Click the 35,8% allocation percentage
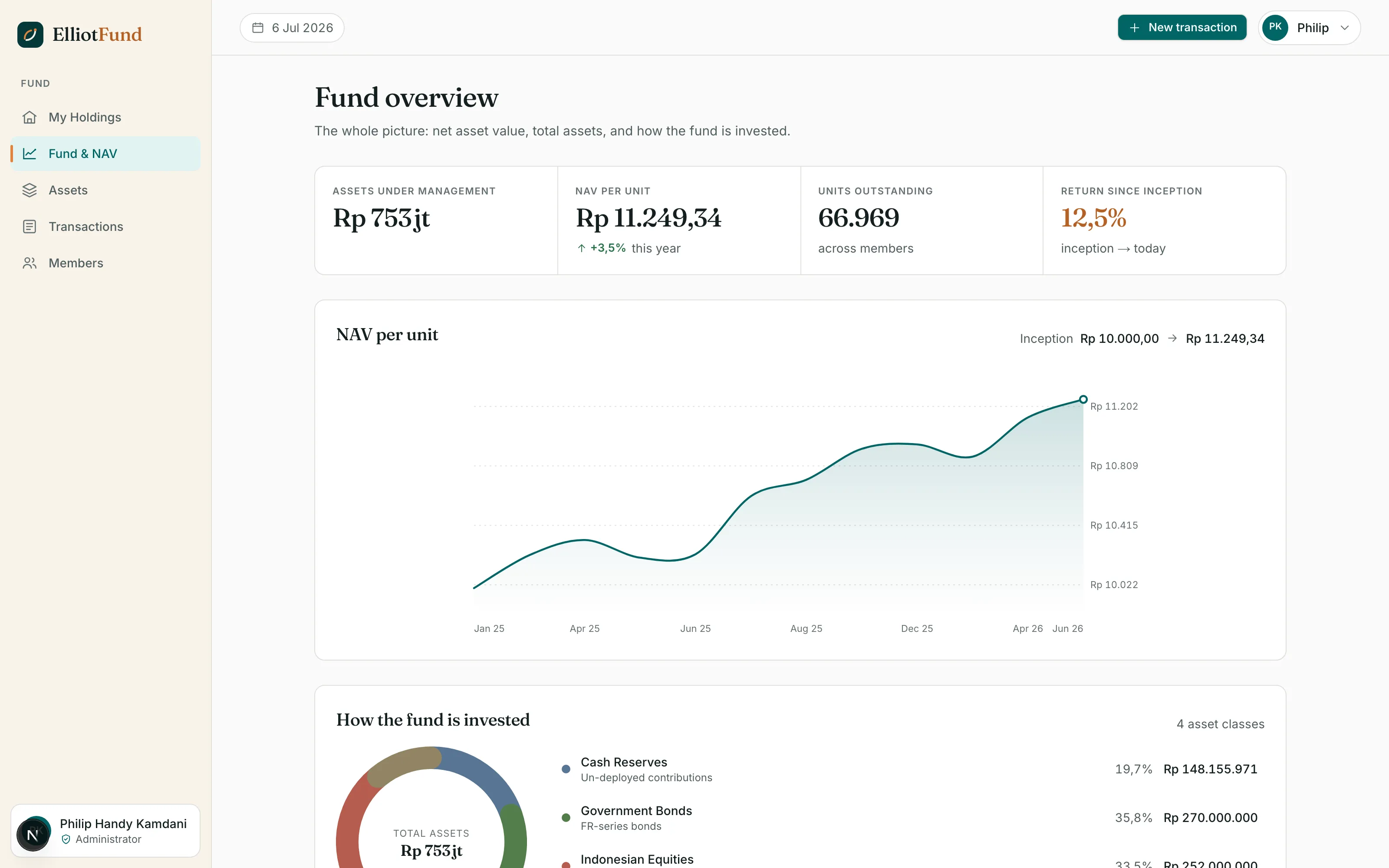Viewport: 1389px width, 868px height. click(x=1134, y=818)
